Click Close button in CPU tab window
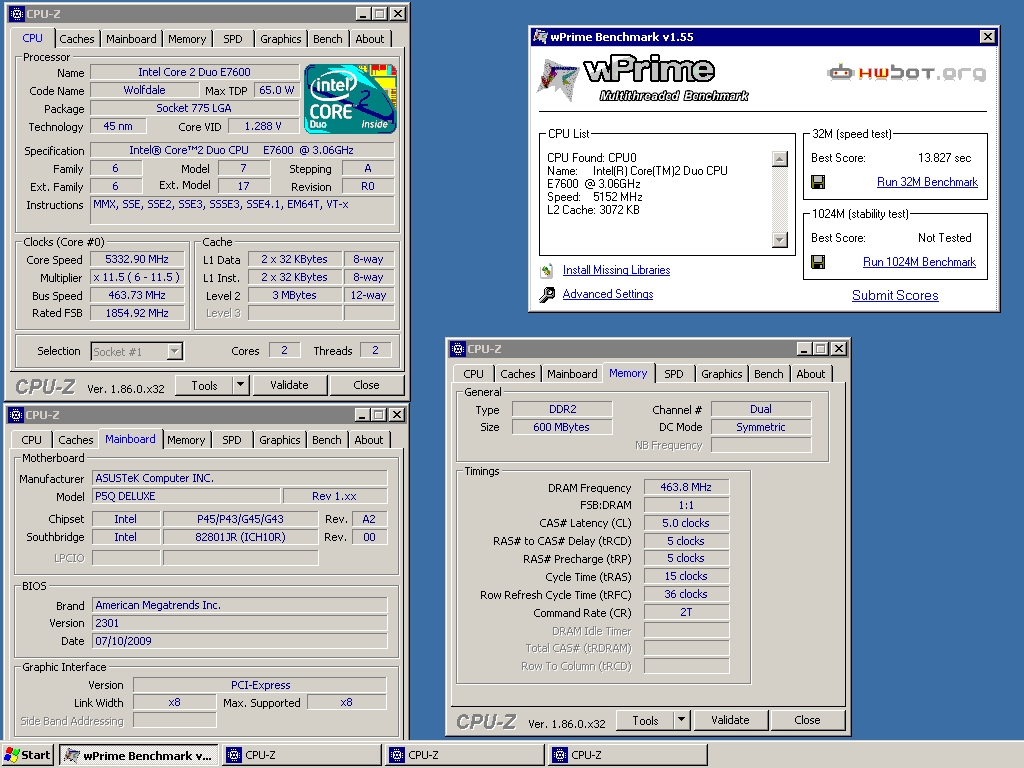Screen dimensions: 1024x768 click(x=366, y=385)
